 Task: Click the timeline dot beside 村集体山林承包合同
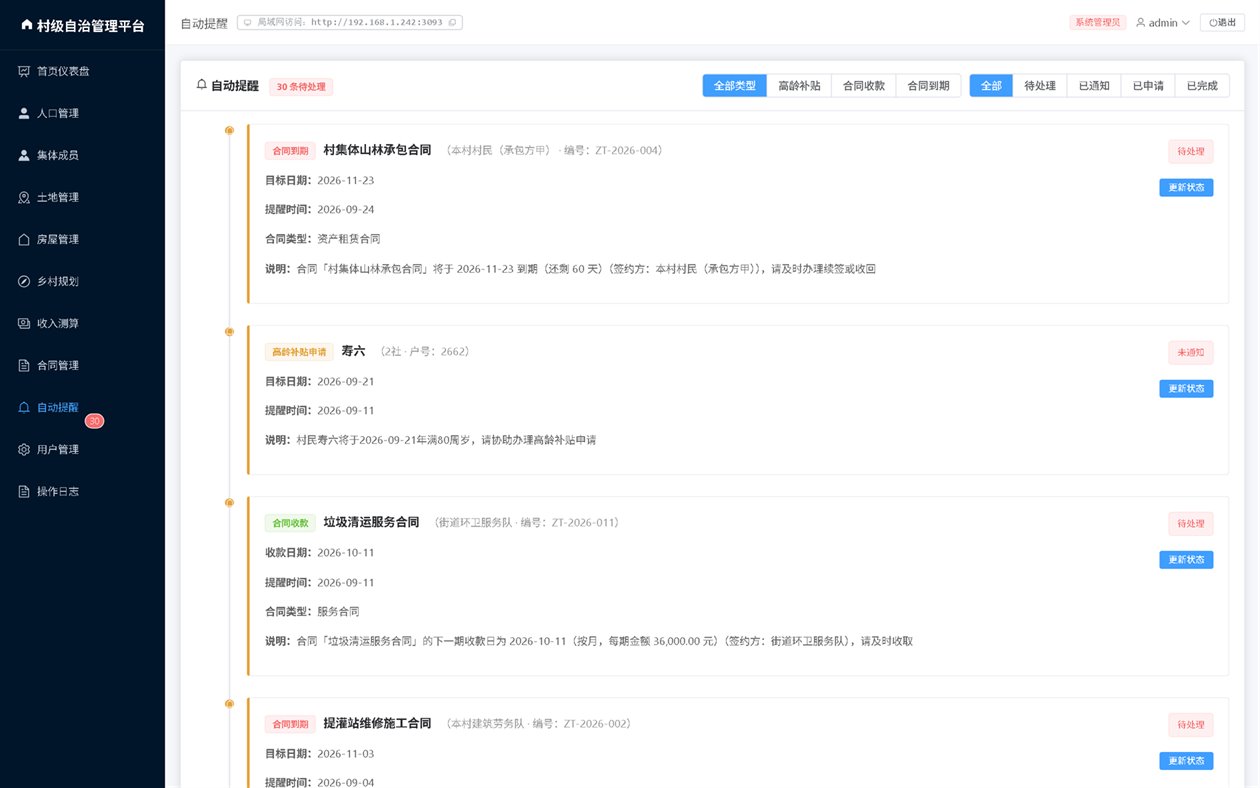click(x=229, y=130)
